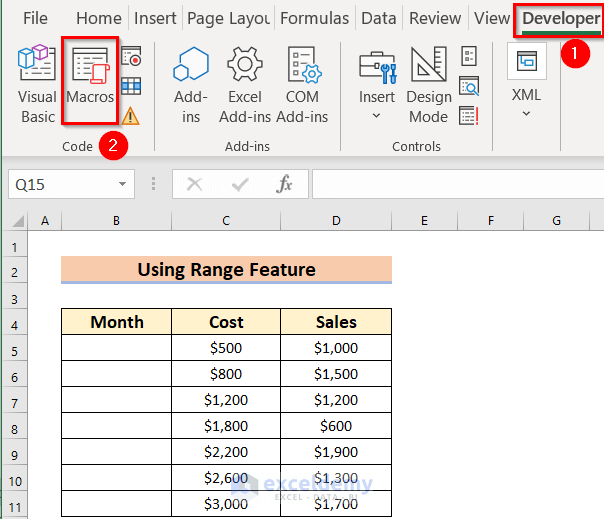Open Macro Security warning icon

(x=131, y=116)
